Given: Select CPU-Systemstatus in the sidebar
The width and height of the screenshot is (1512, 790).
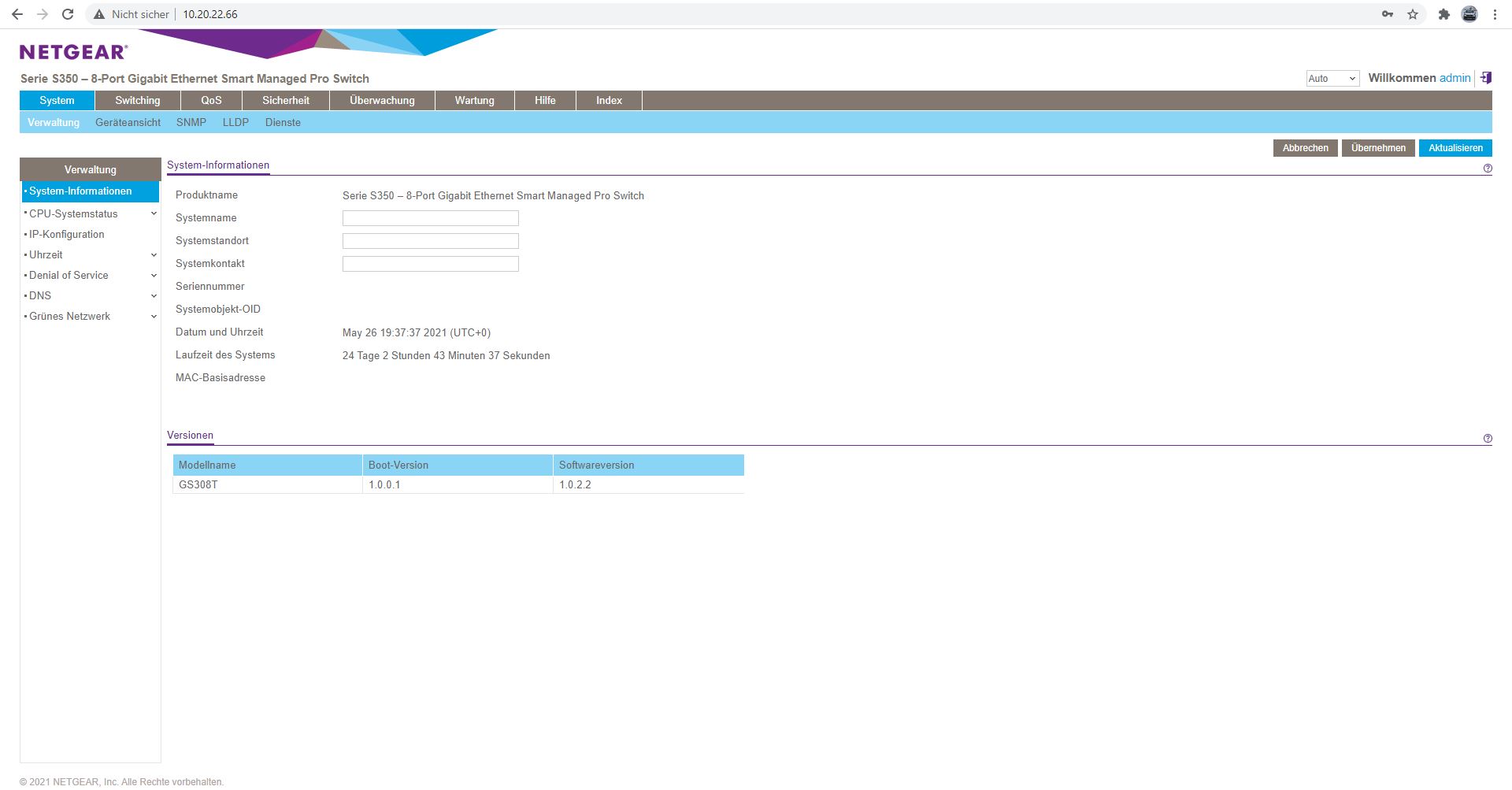Looking at the screenshot, I should pos(73,214).
